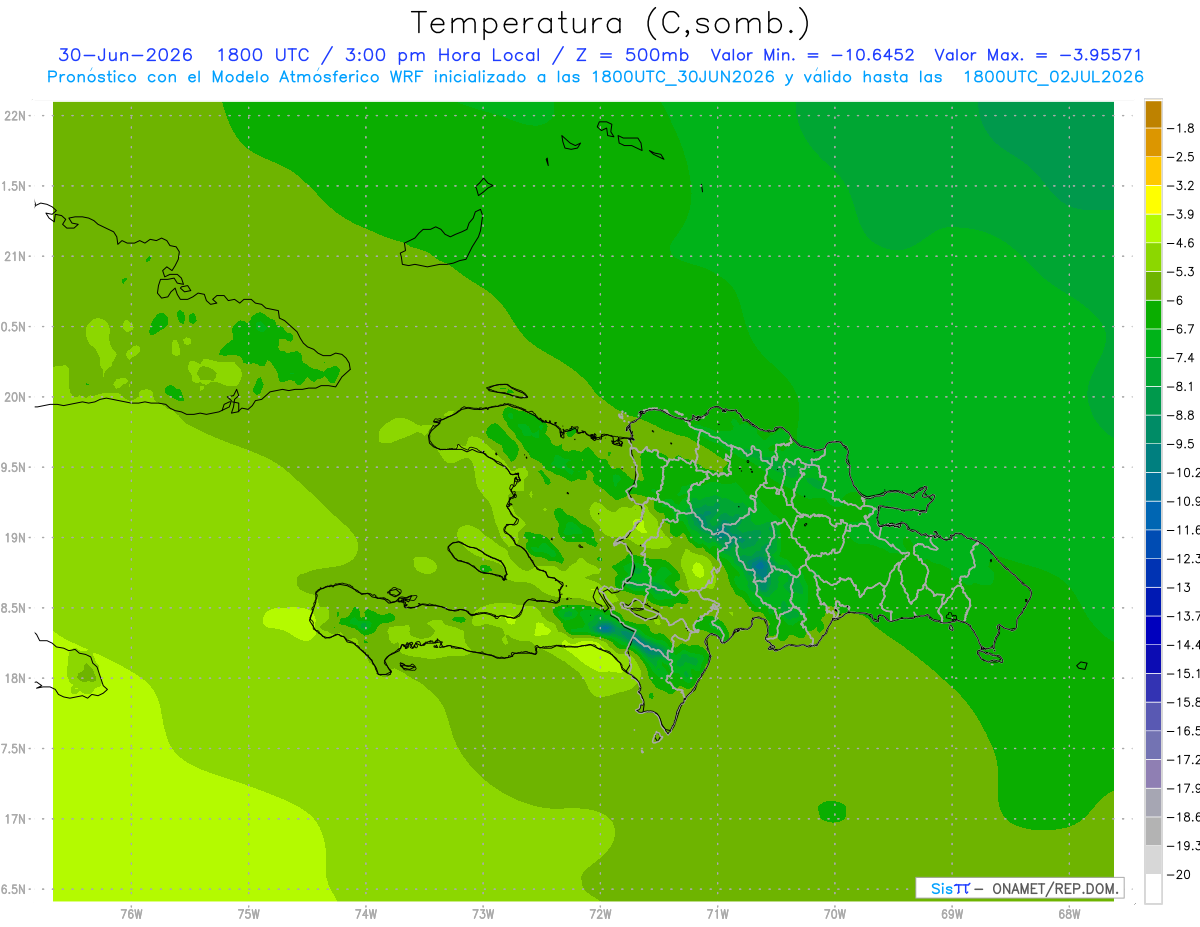Viewport: 1200px width, 927px height.
Task: Select the pressure level "Z = 500mb"
Action: click(x=632, y=55)
